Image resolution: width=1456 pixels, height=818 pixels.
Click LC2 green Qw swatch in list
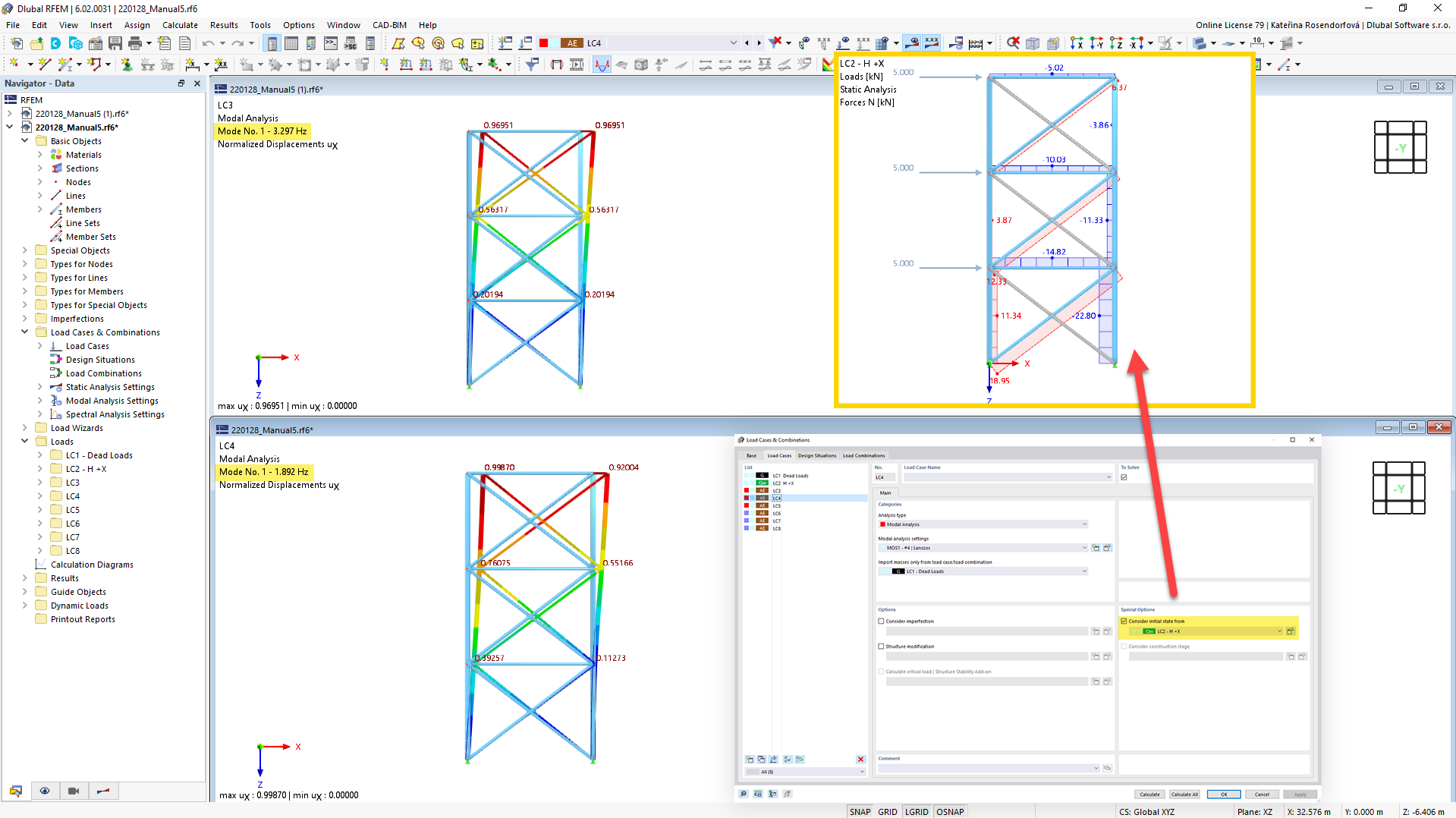[x=763, y=483]
